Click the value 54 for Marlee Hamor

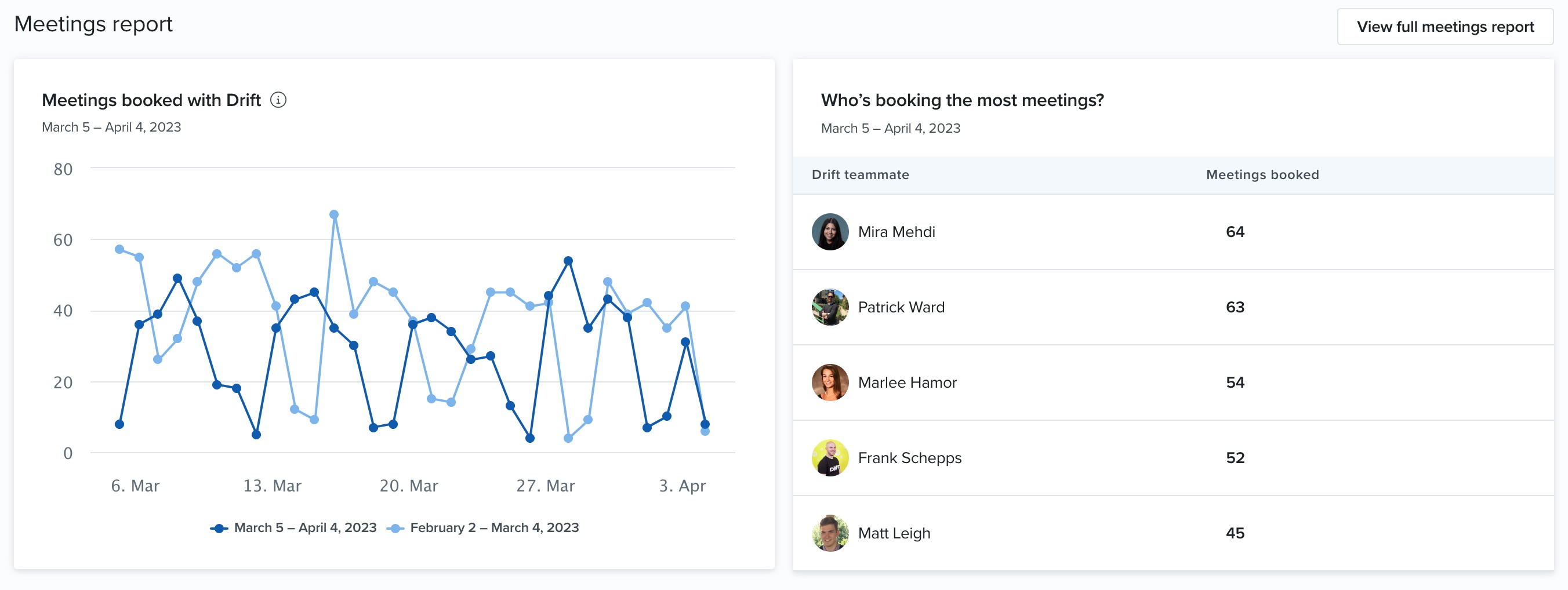[1235, 383]
